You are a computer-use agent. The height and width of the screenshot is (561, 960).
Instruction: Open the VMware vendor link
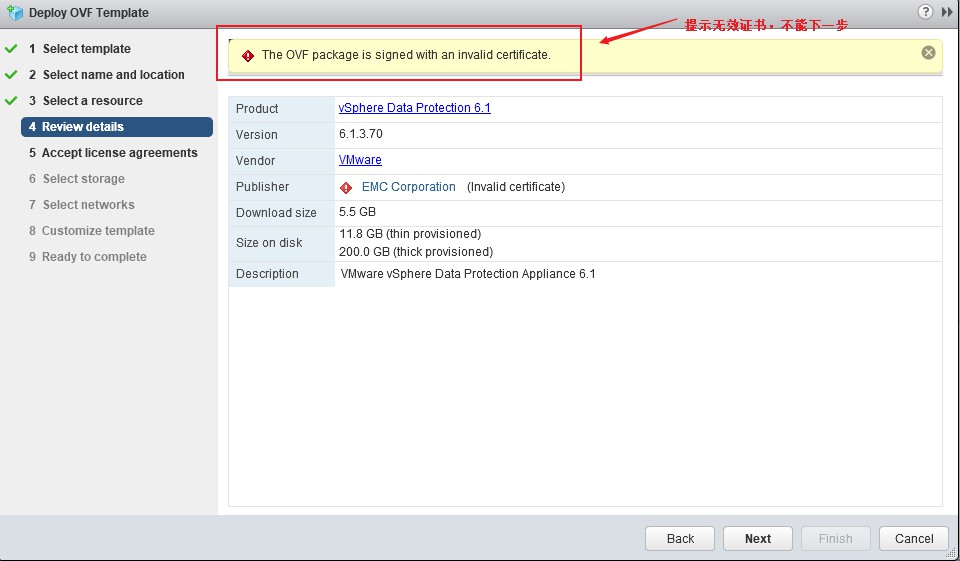coord(360,160)
